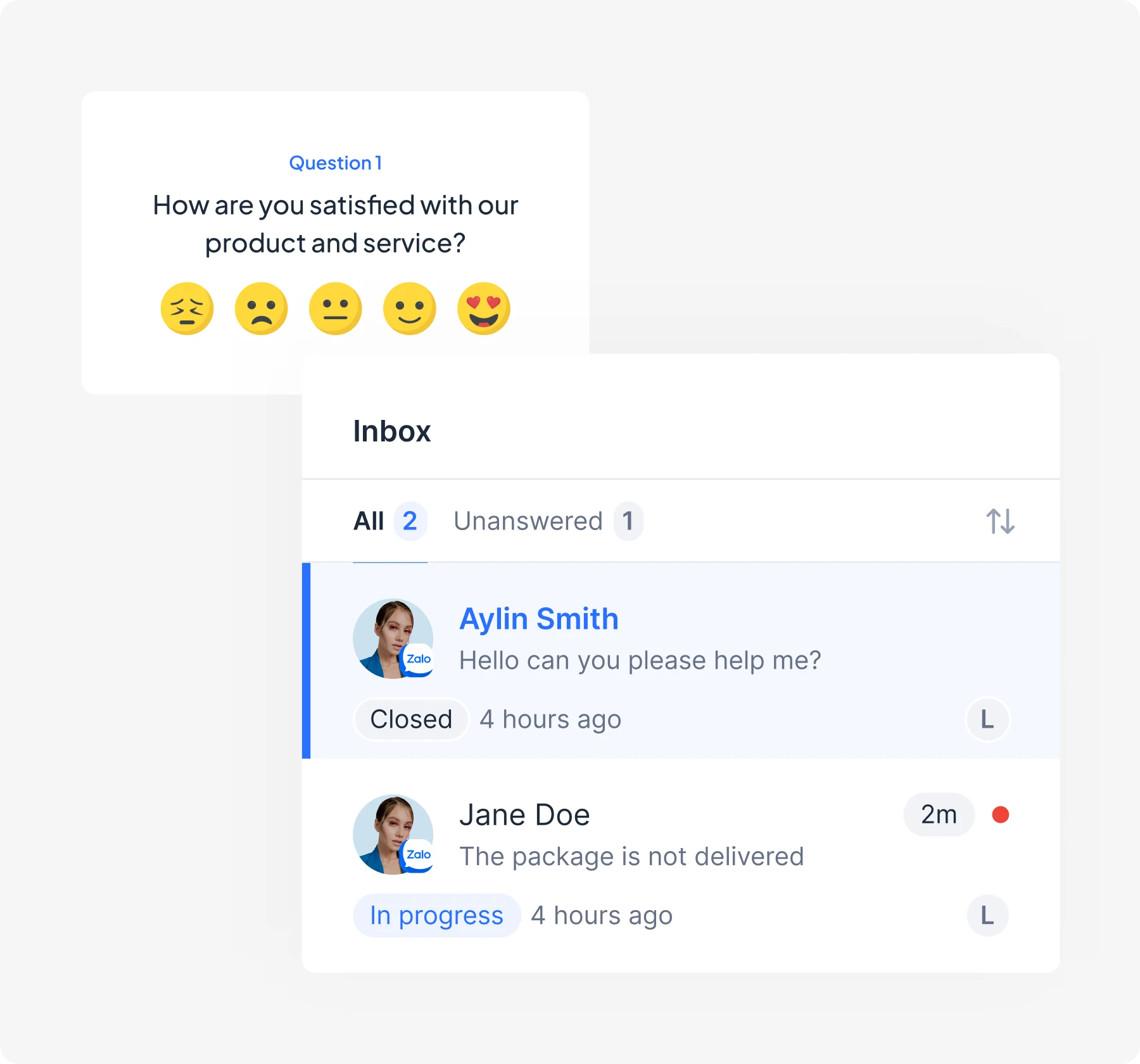
Task: Click the Closed status badge
Action: [x=411, y=719]
